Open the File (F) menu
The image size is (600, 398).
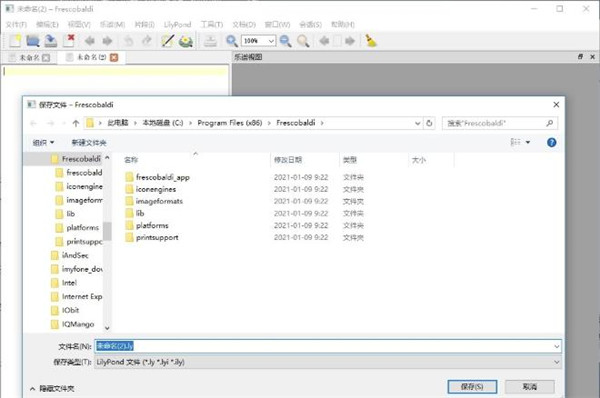16,24
